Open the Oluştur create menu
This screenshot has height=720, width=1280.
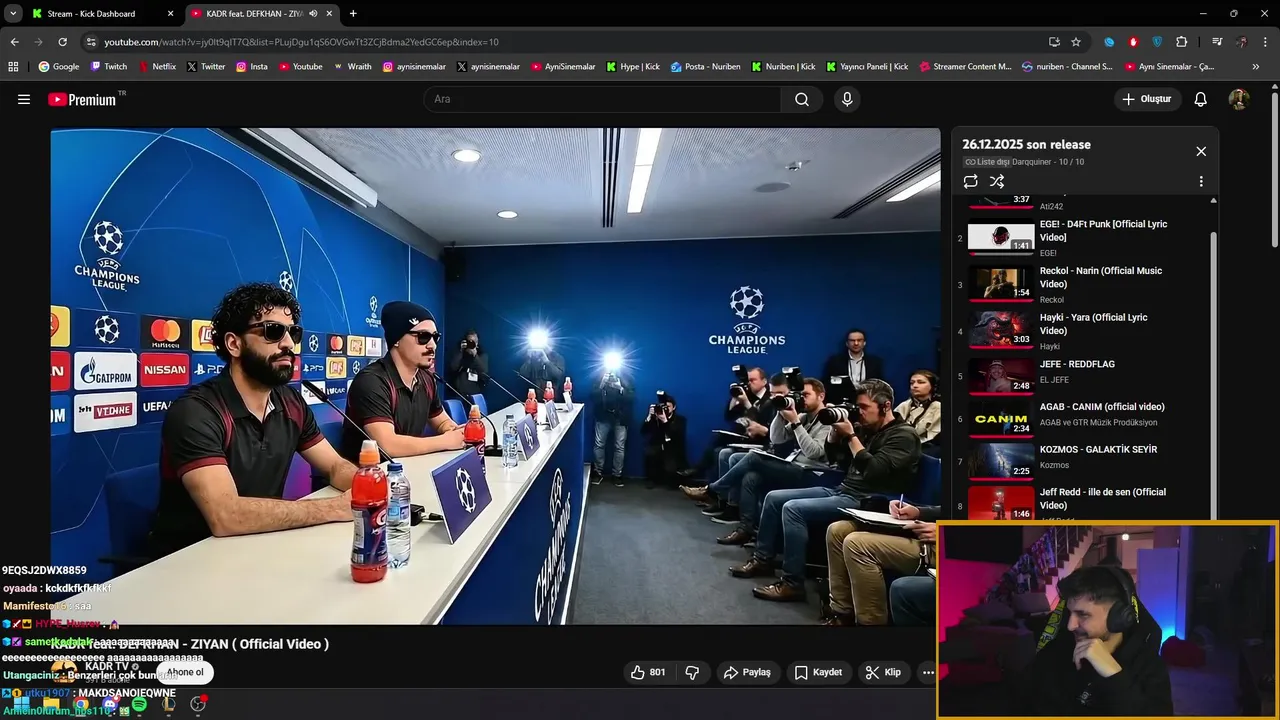point(1148,99)
